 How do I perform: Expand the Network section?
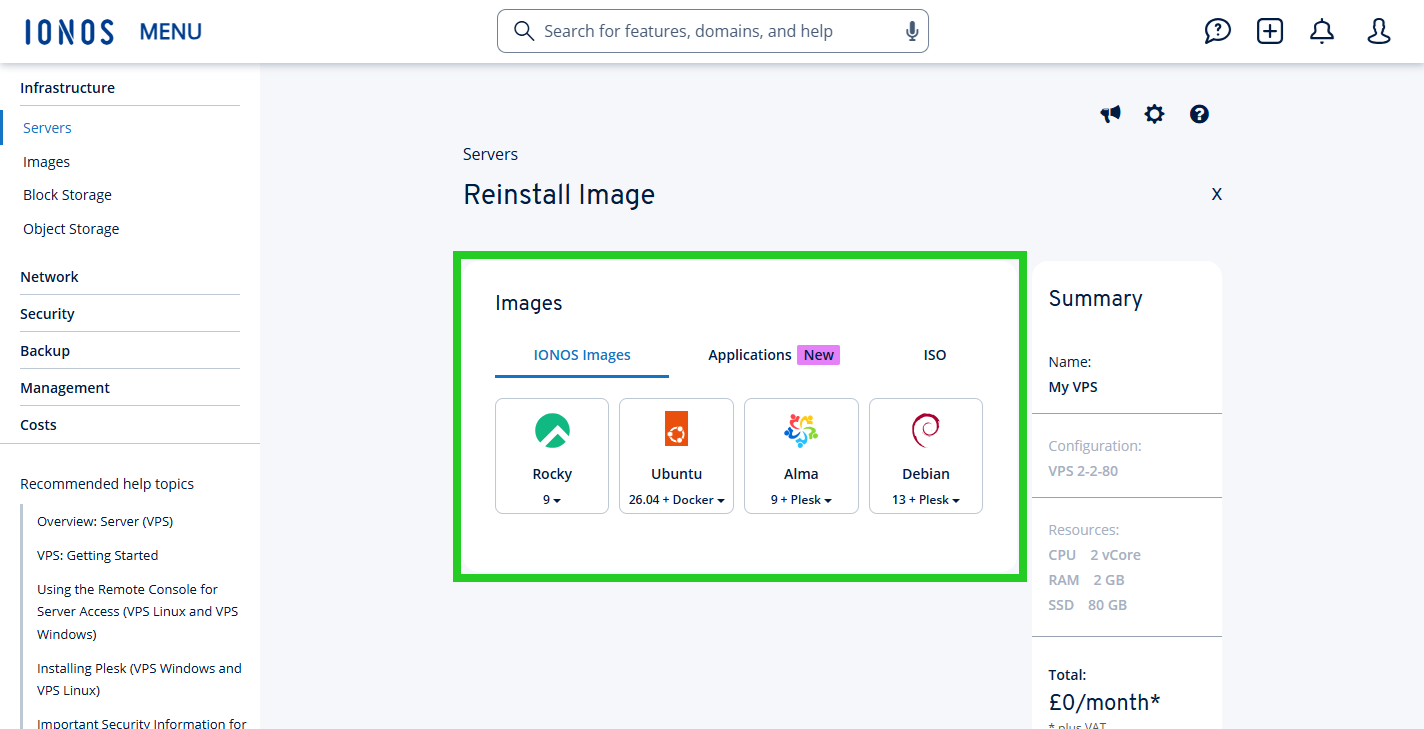point(130,277)
